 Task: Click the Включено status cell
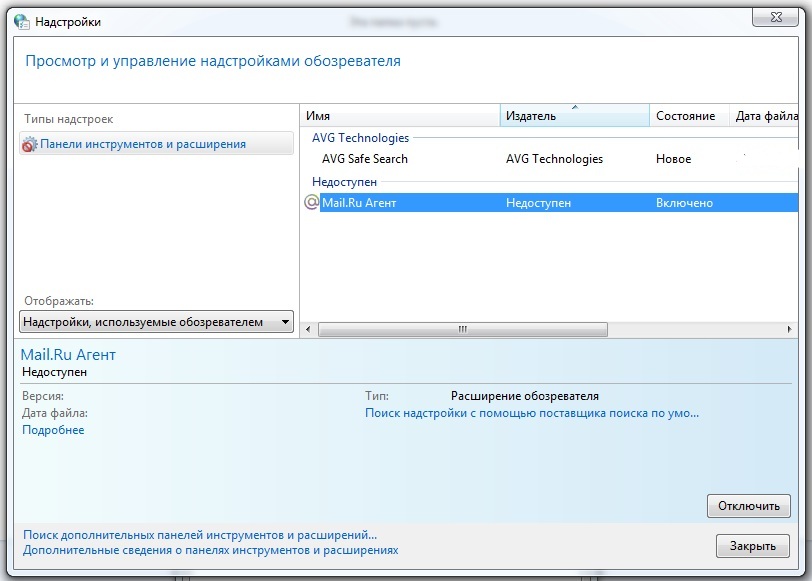pyautogui.click(x=684, y=203)
